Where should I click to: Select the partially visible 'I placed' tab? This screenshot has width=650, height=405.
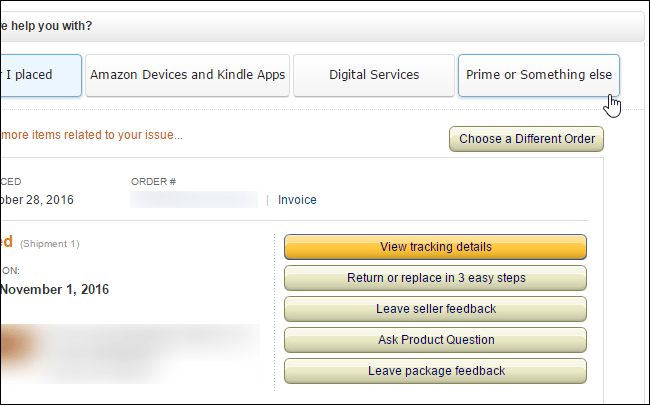click(40, 75)
